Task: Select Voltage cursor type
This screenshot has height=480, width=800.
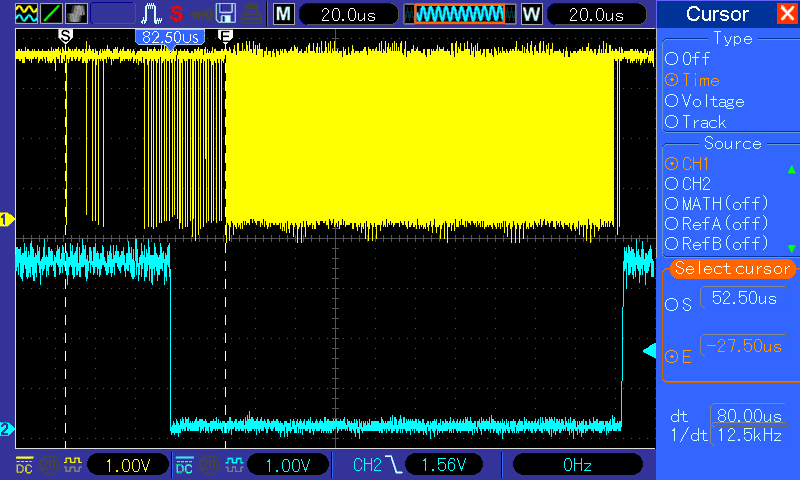Action: coord(705,101)
